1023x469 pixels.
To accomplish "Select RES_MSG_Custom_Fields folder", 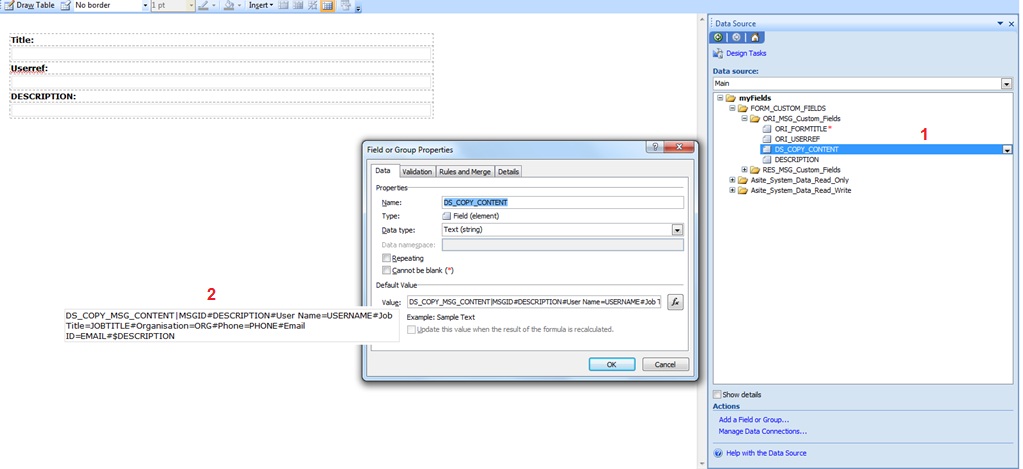I will pyautogui.click(x=801, y=170).
